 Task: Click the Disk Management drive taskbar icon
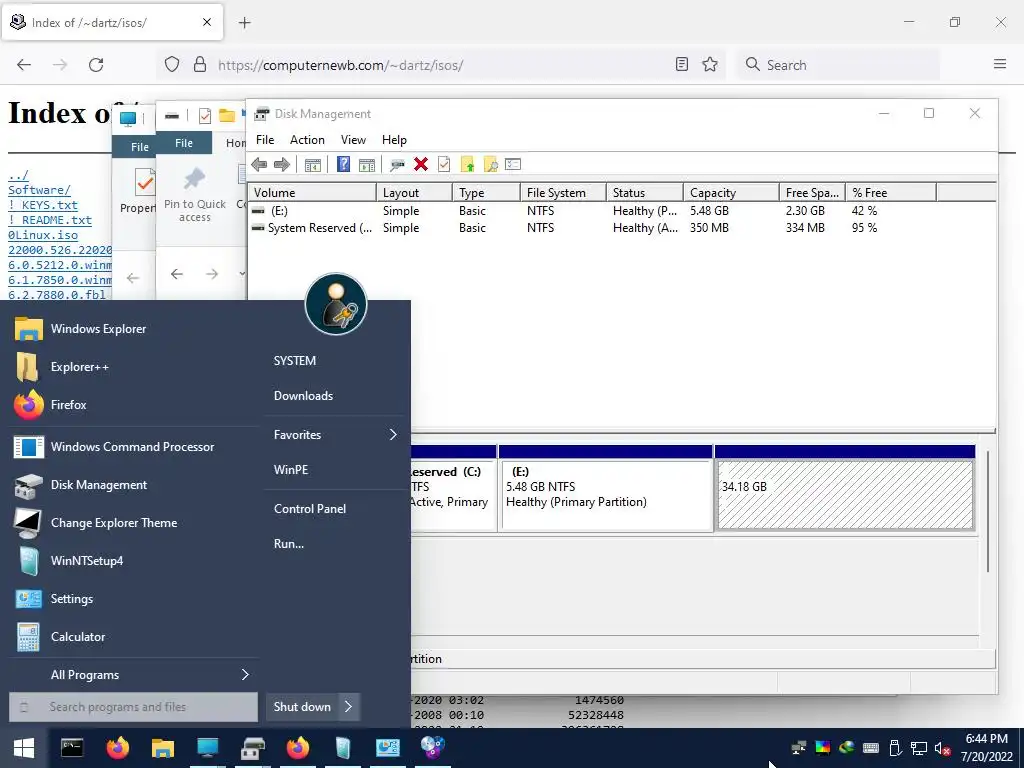(x=253, y=747)
